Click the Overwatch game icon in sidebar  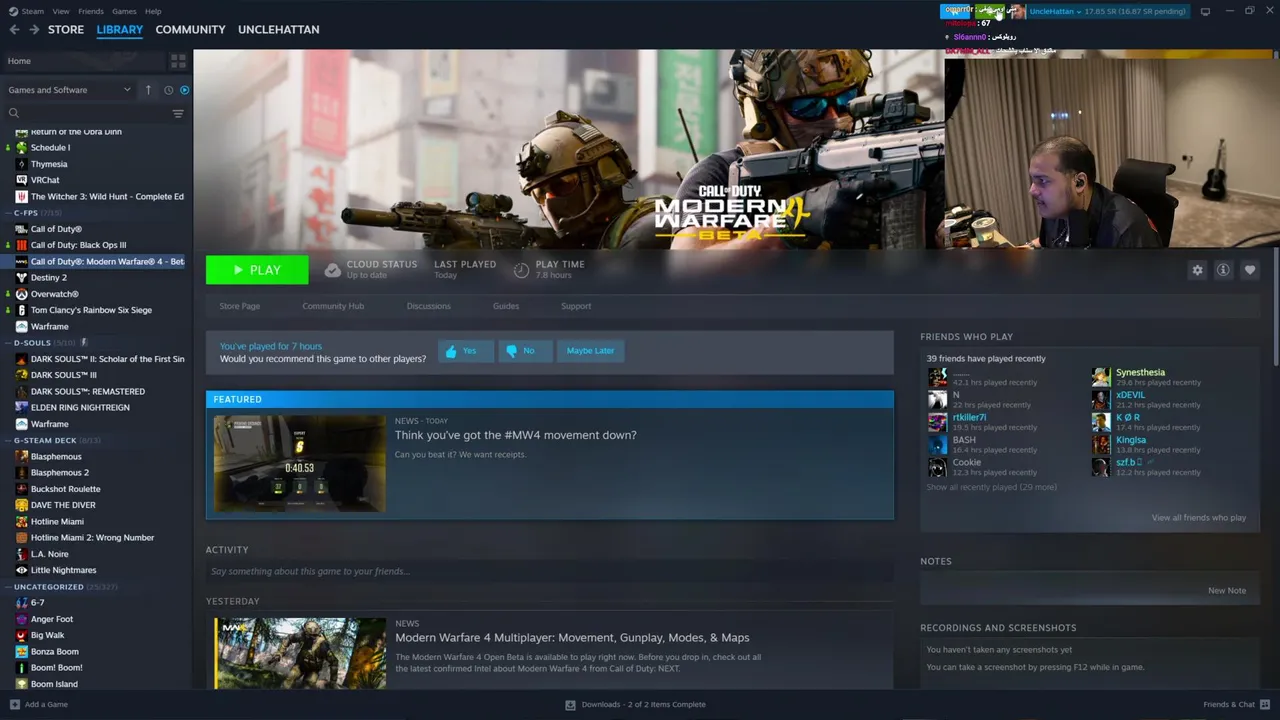(22, 294)
